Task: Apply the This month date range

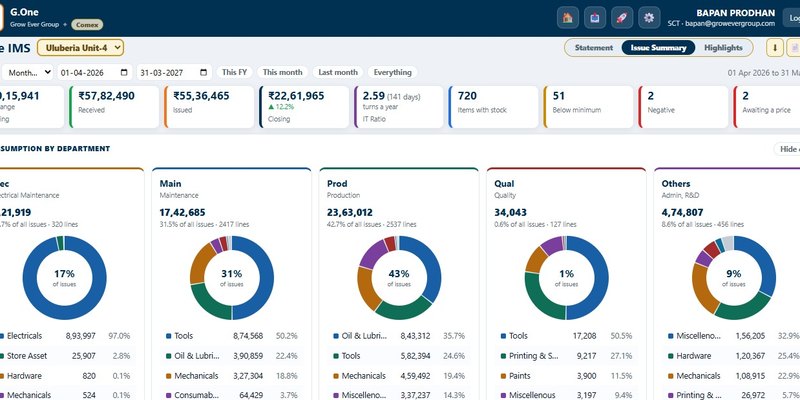Action: pos(283,72)
